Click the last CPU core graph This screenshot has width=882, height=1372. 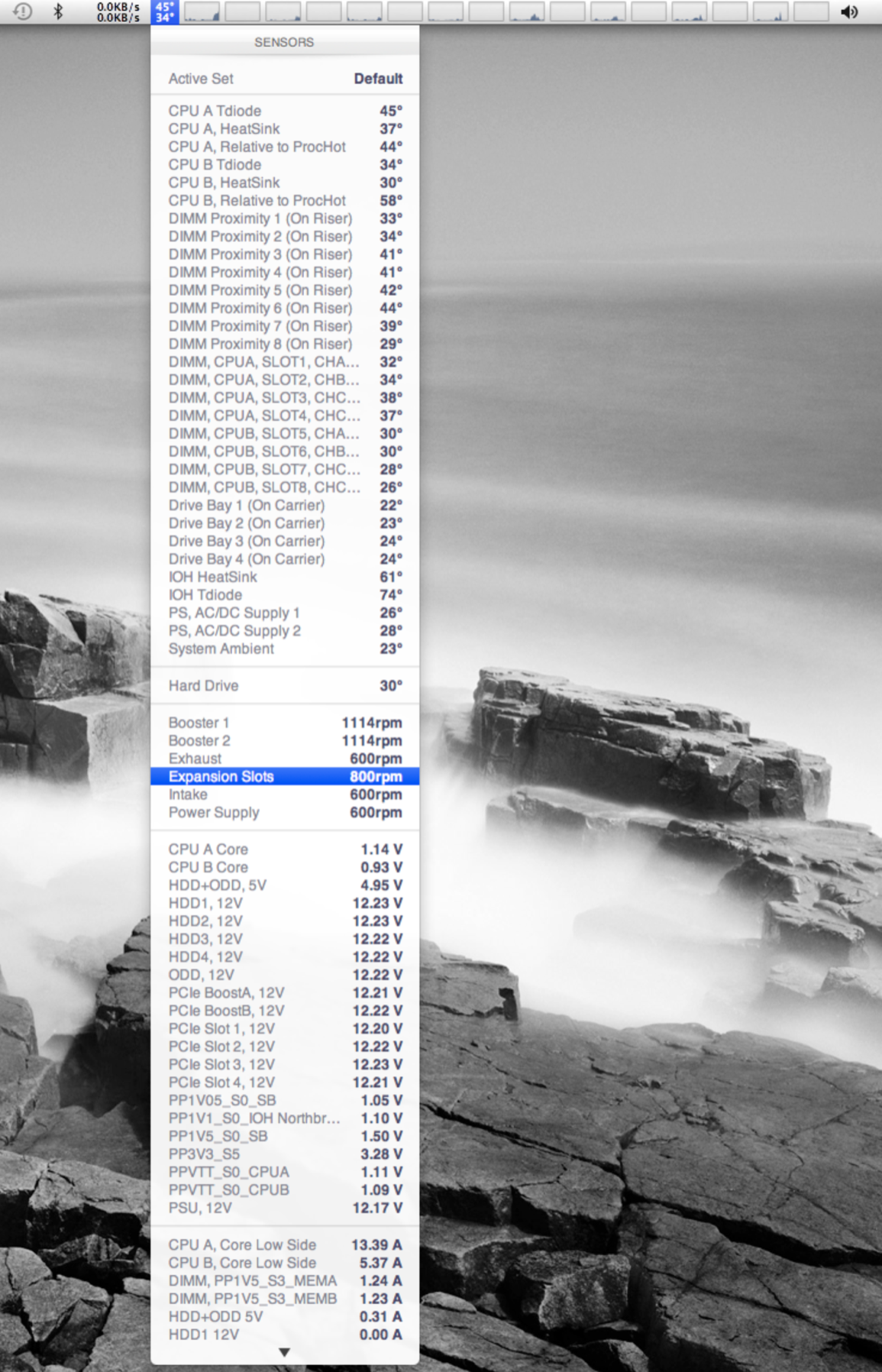point(811,11)
